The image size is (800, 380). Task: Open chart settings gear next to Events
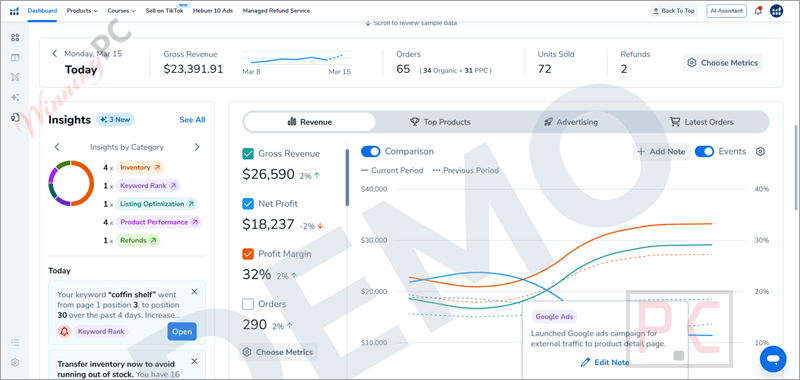tap(760, 151)
